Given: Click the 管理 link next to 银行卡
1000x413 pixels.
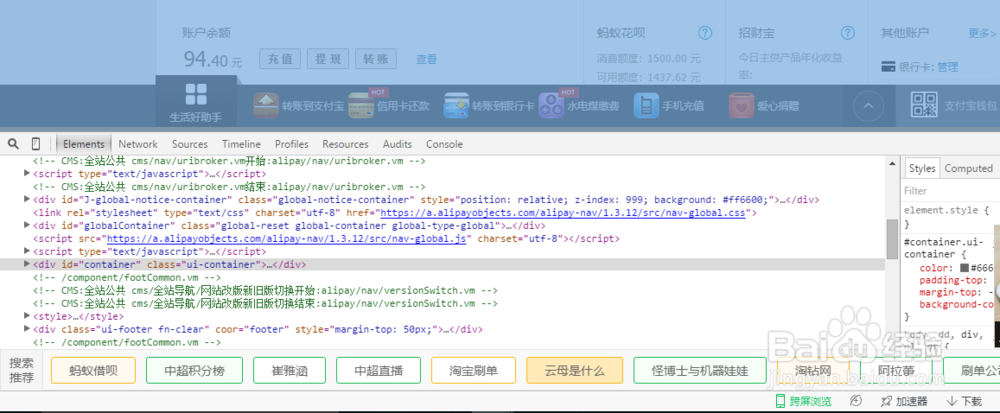Looking at the screenshot, I should click(948, 67).
